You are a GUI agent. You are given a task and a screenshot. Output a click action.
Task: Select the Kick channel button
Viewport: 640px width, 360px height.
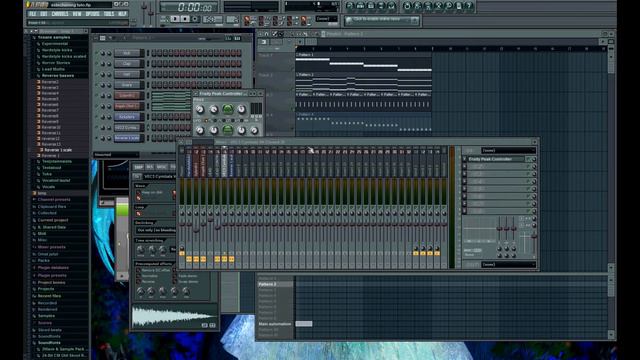tap(127, 53)
